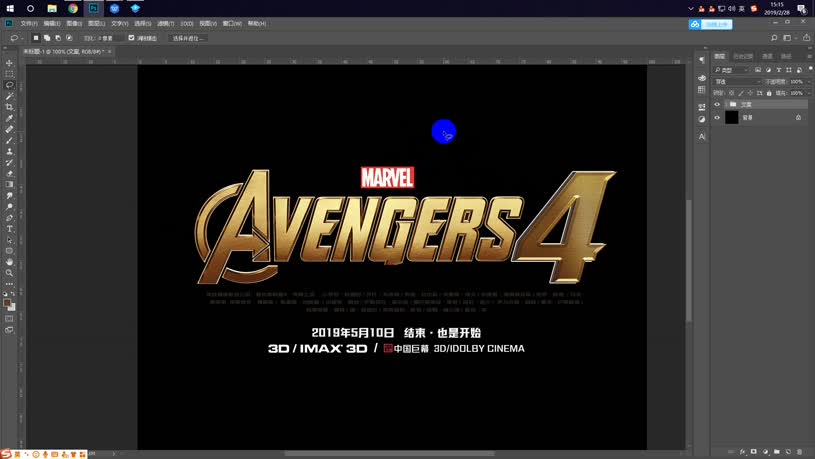
Task: Select the Clone Stamp tool
Action: coord(9,151)
